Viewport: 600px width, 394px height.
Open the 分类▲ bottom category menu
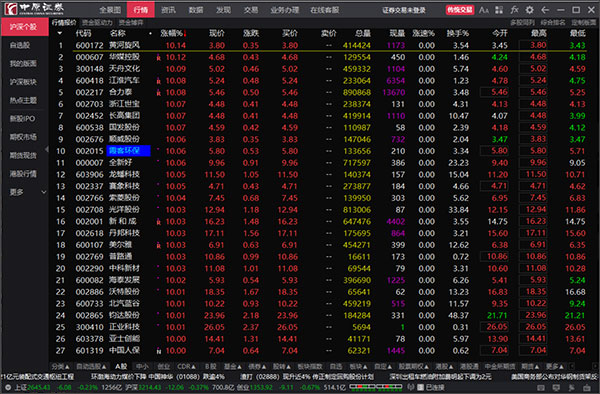(x=60, y=366)
